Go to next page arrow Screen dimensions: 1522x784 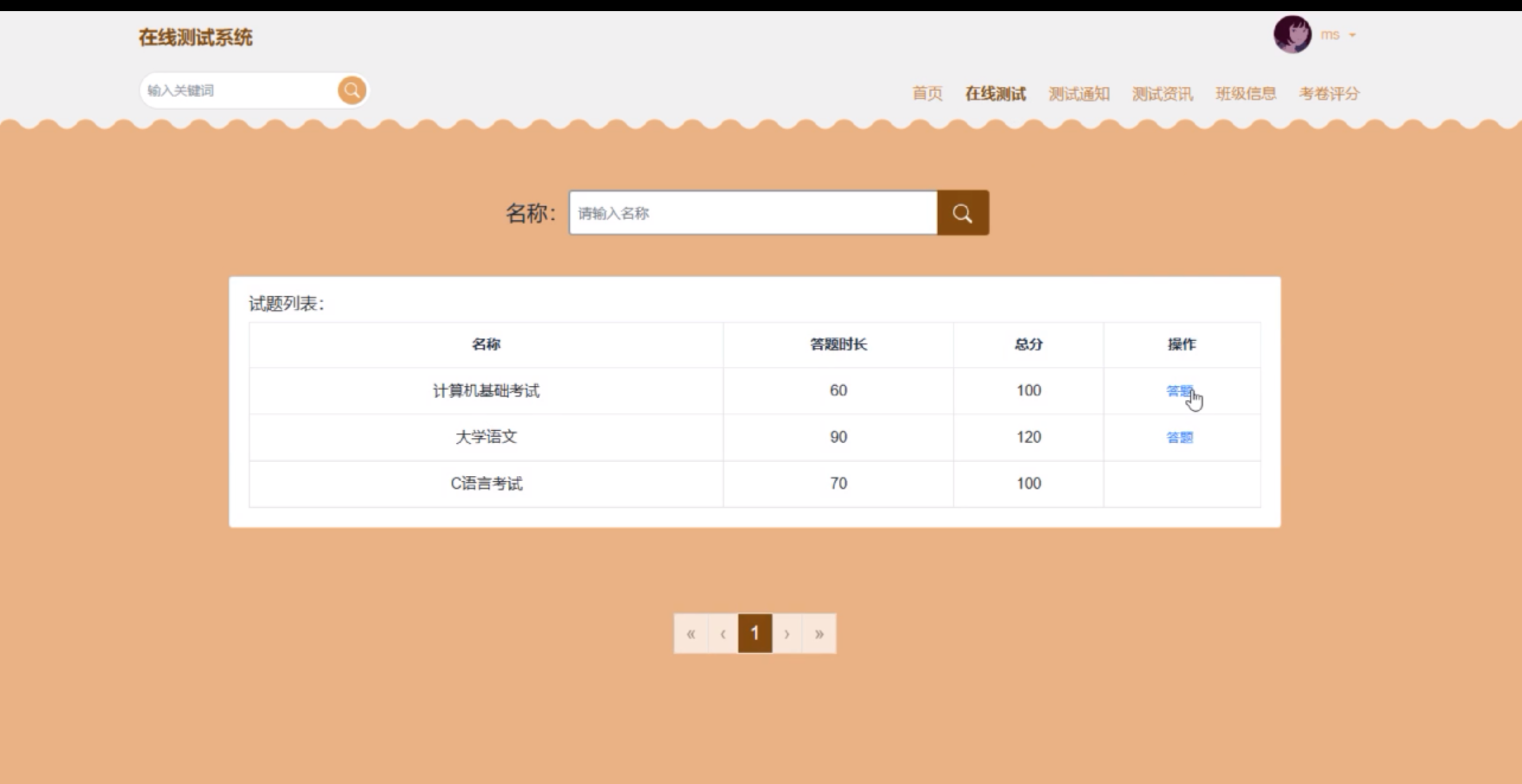tap(787, 633)
